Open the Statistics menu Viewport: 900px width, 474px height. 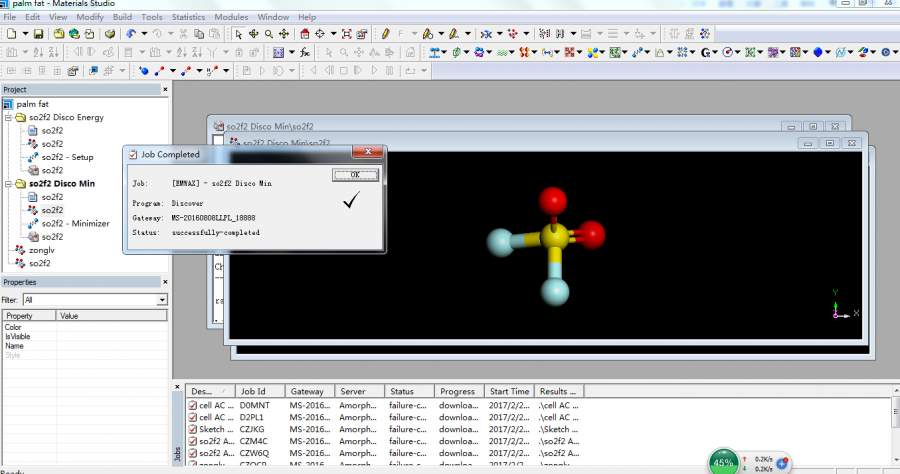click(x=188, y=17)
